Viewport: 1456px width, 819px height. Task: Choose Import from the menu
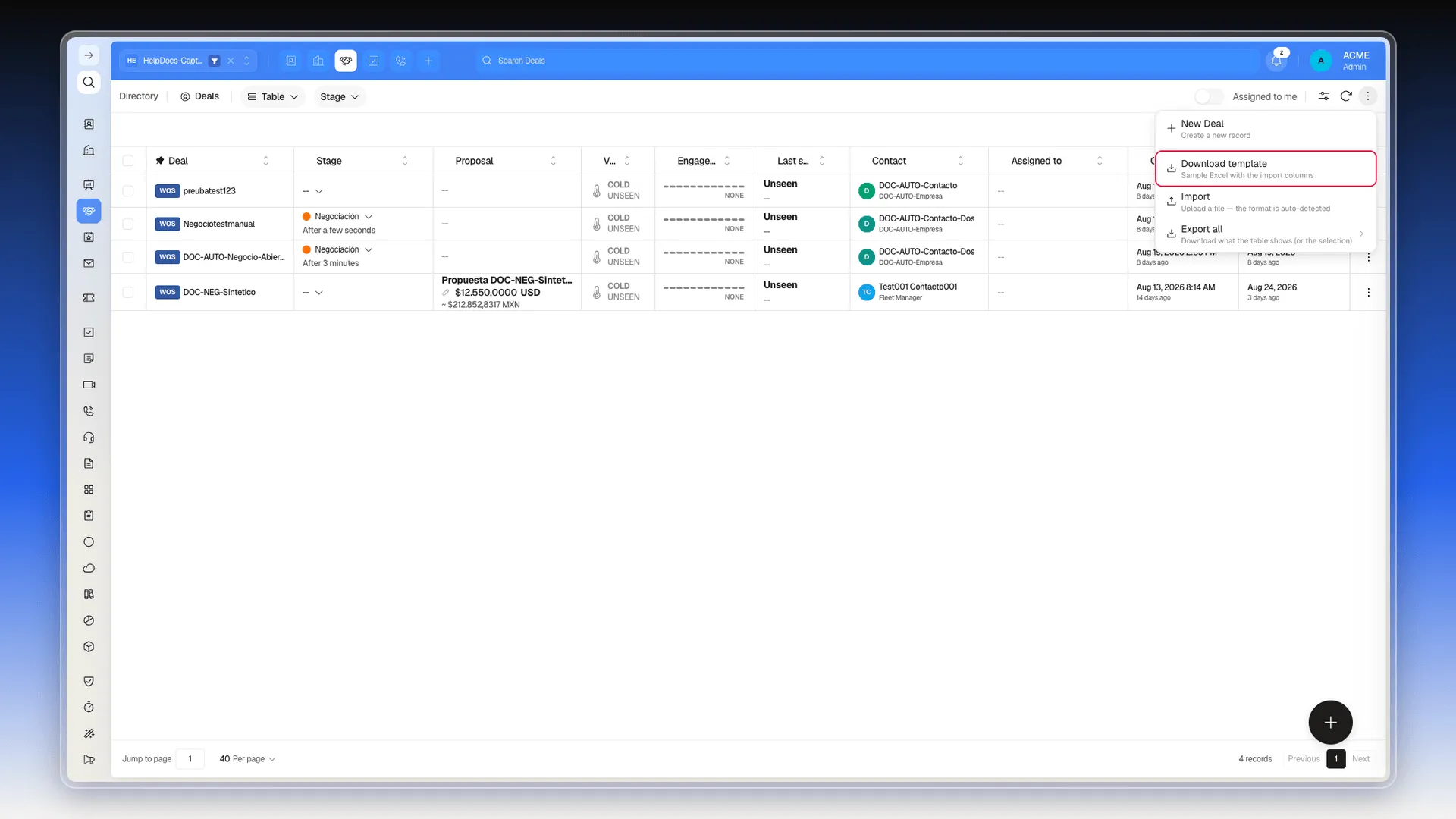[x=1266, y=202]
